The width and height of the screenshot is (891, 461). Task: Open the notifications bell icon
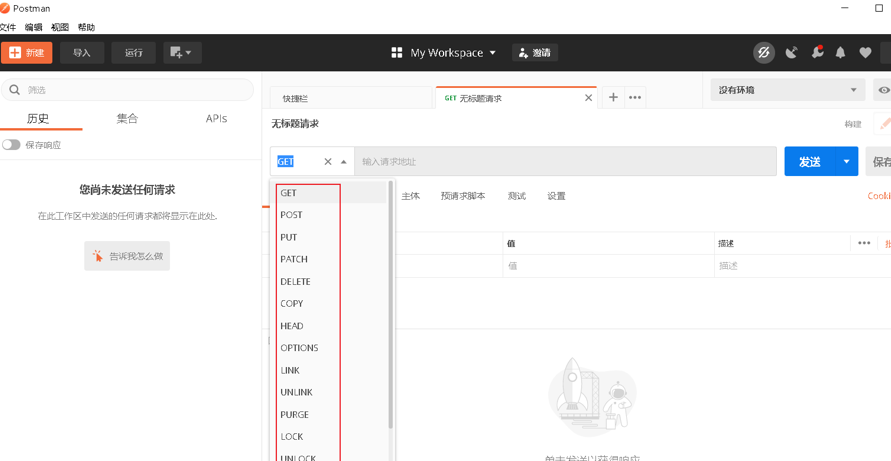click(840, 53)
